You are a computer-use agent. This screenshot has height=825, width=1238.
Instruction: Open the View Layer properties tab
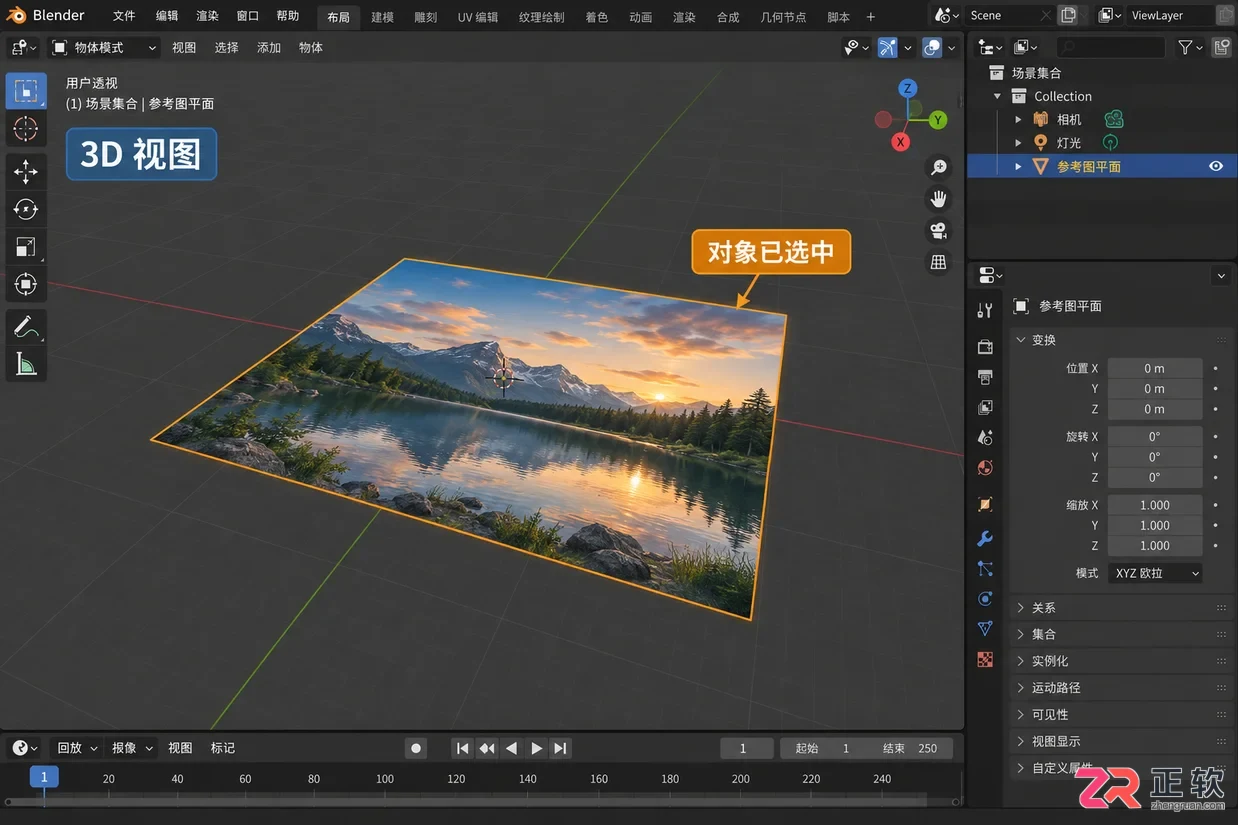pyautogui.click(x=985, y=407)
